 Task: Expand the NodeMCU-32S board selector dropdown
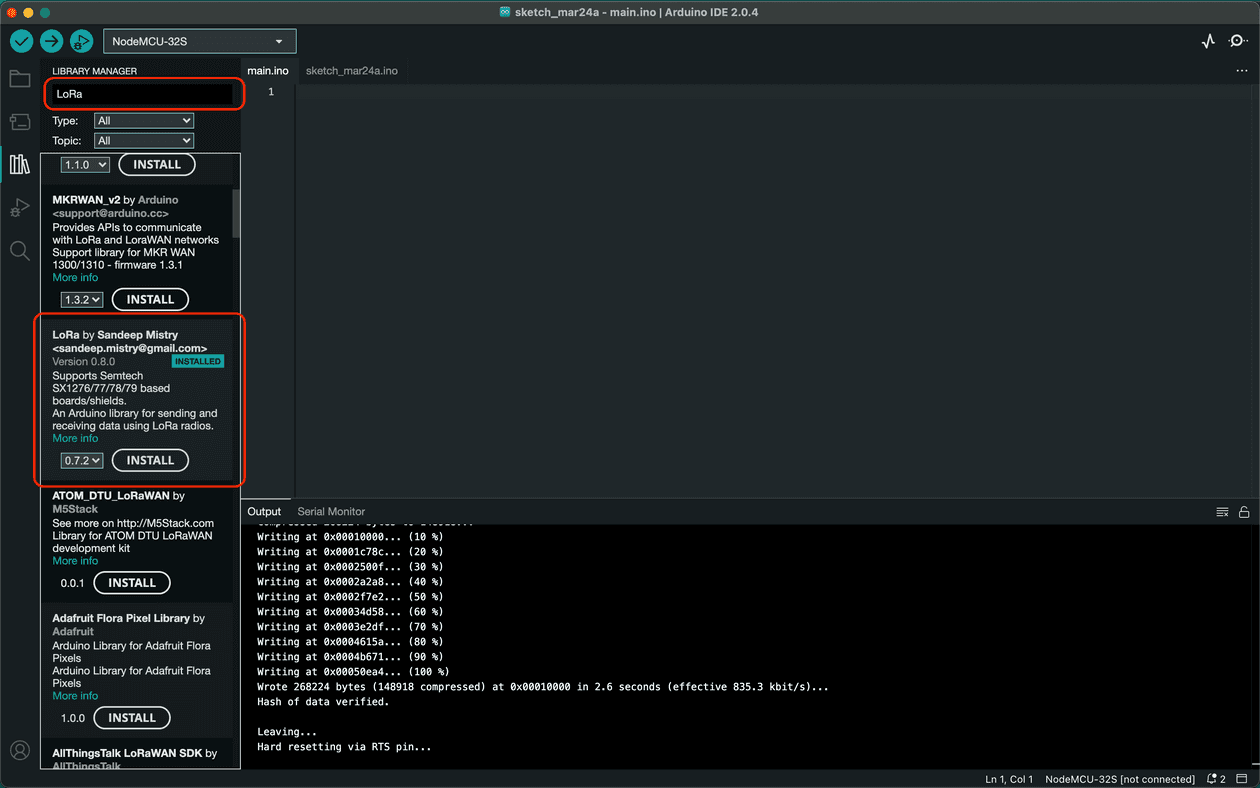200,41
